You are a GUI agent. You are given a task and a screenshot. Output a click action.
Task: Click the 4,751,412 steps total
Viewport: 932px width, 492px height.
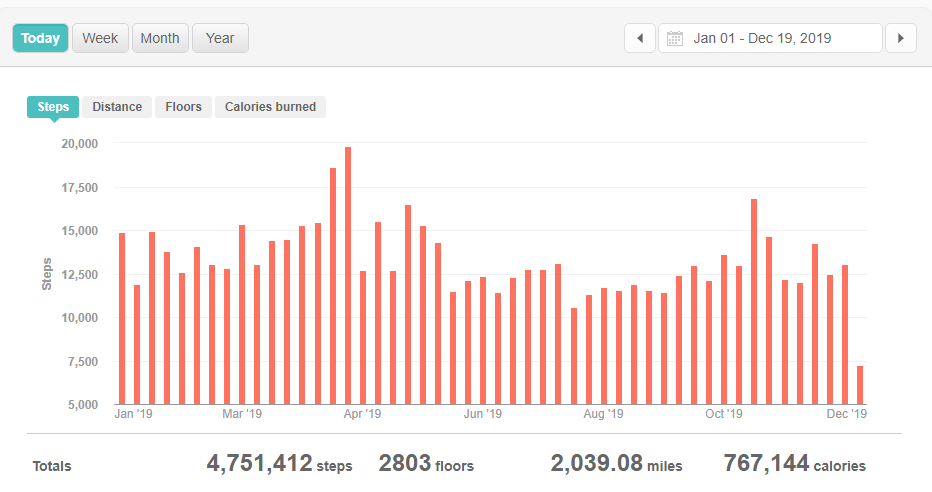tap(279, 464)
